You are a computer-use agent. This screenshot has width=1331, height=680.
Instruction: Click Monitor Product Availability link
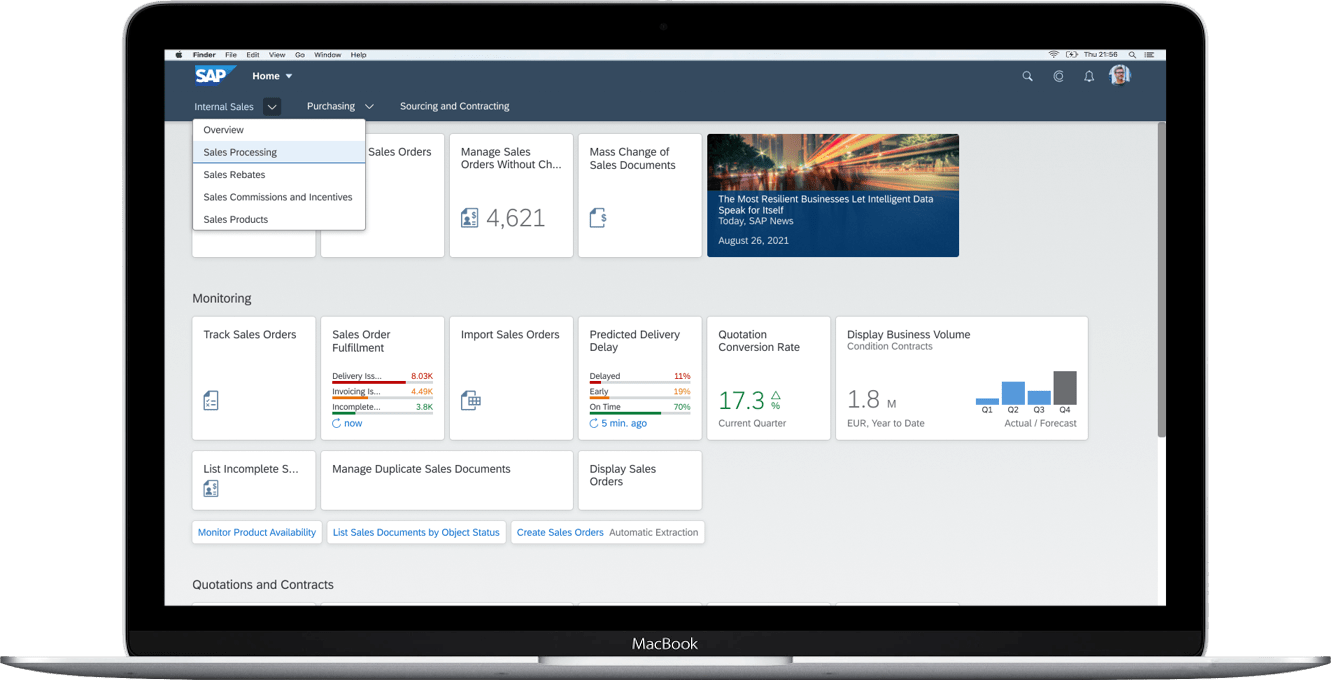pos(257,532)
